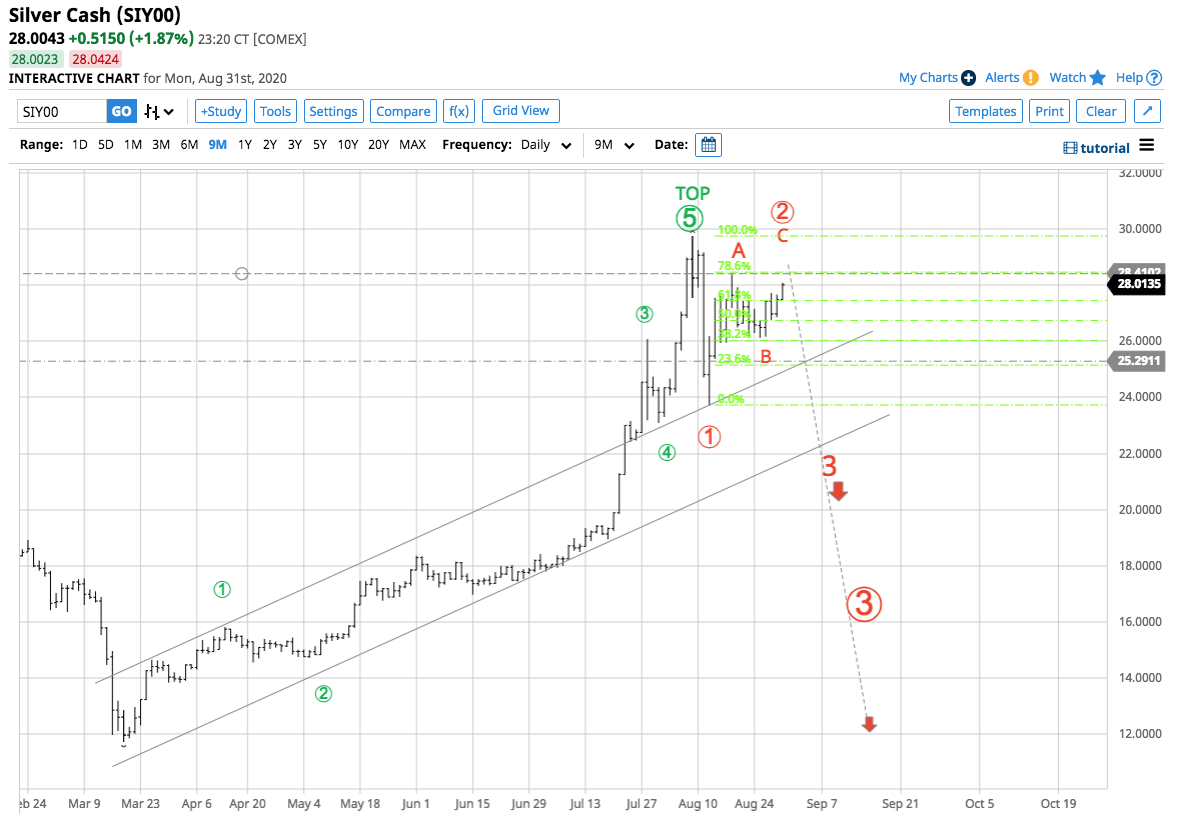Select the 1Y range option
The image size is (1192, 840).
pyautogui.click(x=244, y=144)
